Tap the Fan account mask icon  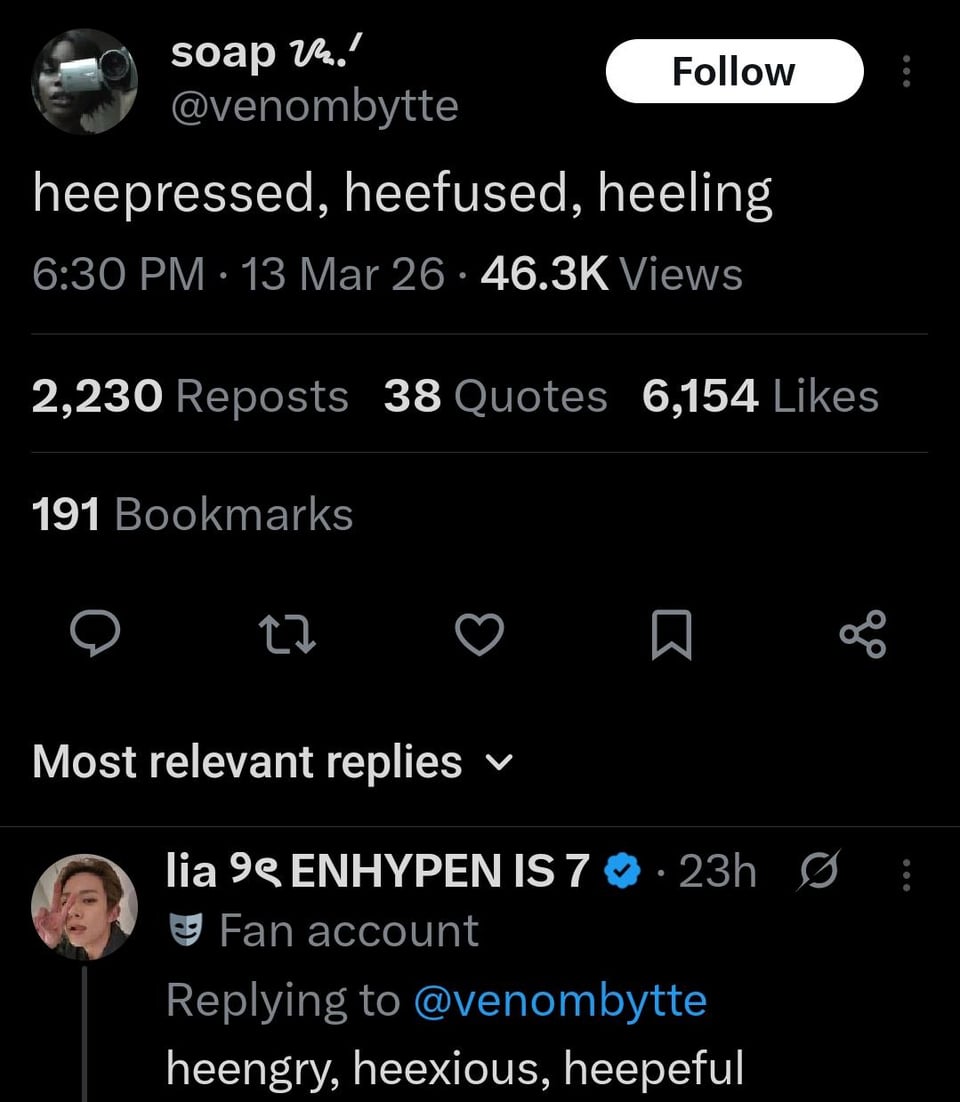(x=187, y=932)
